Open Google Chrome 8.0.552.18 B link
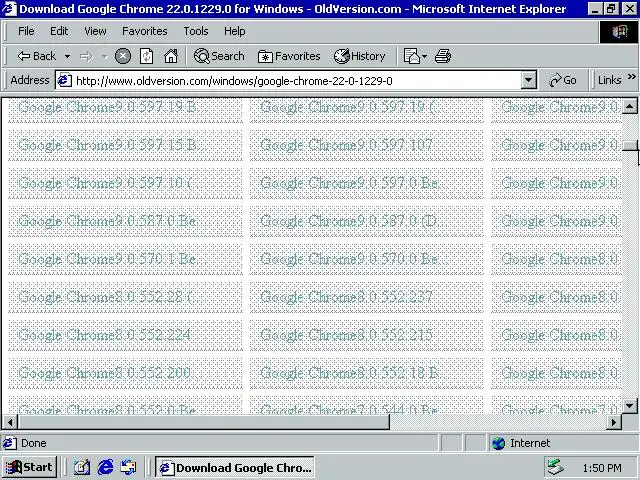 point(349,373)
